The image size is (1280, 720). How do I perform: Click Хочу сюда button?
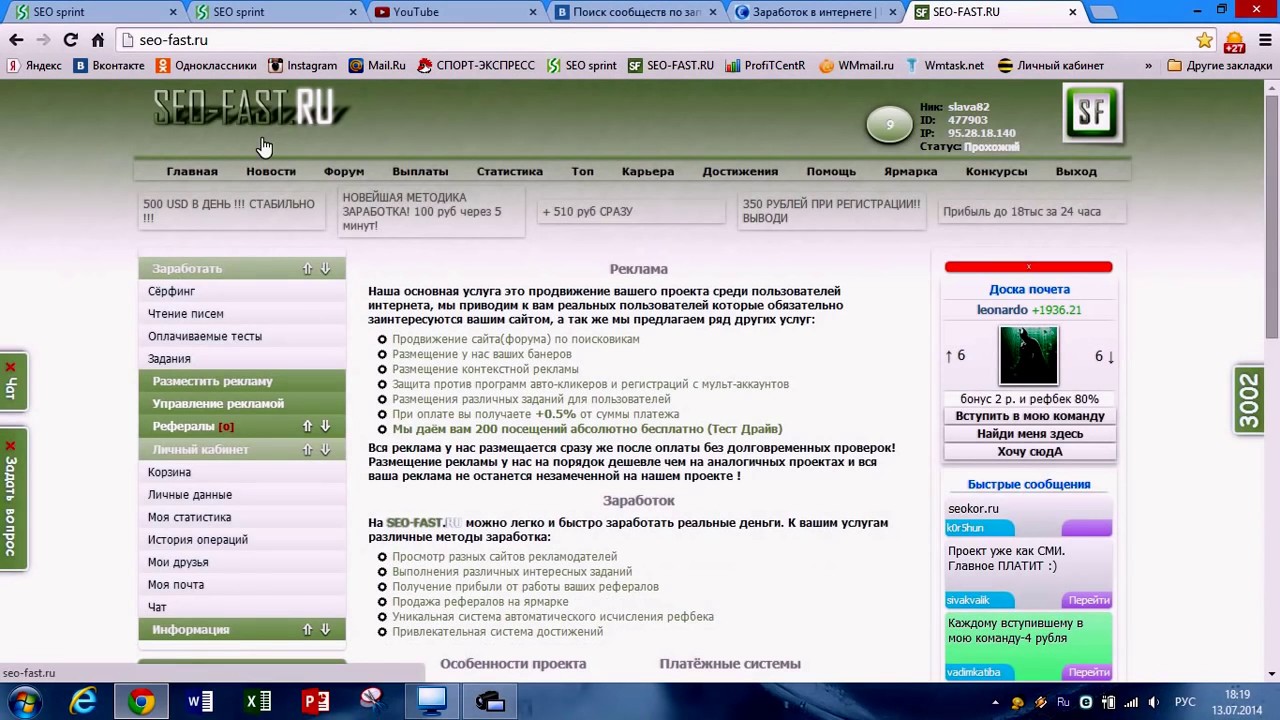[x=1030, y=452]
